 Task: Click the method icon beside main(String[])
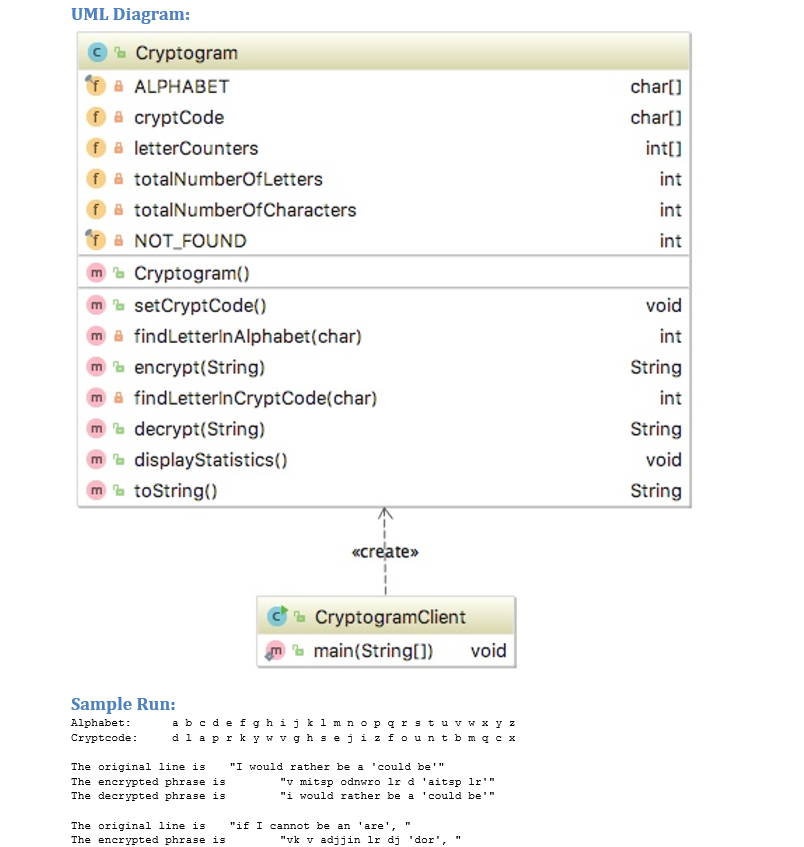(274, 651)
